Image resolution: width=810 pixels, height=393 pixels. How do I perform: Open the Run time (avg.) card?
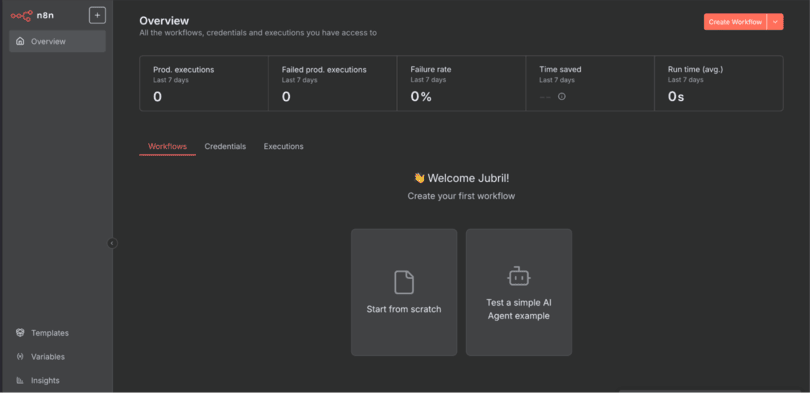coord(719,83)
